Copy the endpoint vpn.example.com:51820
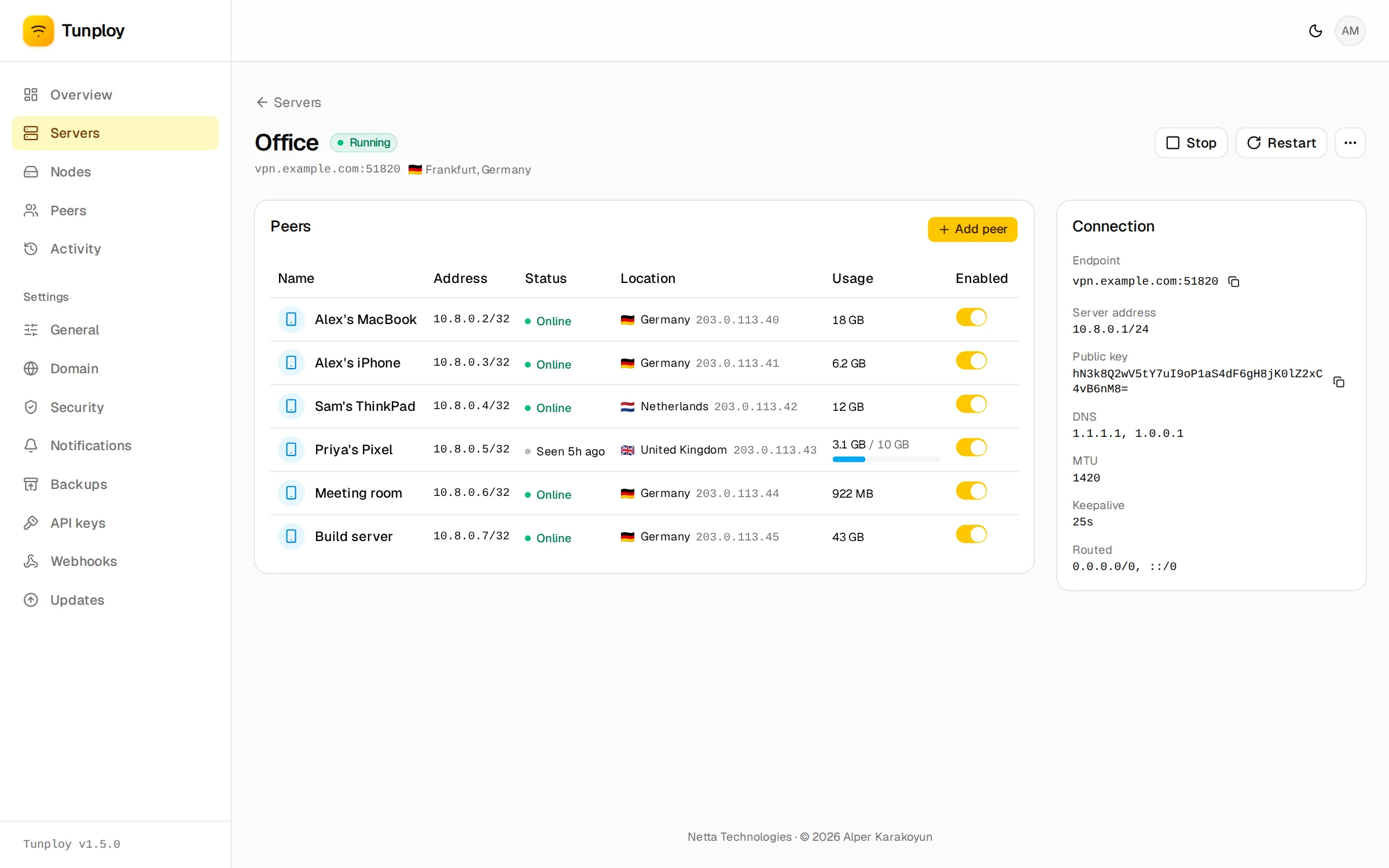1389x868 pixels. (x=1234, y=281)
